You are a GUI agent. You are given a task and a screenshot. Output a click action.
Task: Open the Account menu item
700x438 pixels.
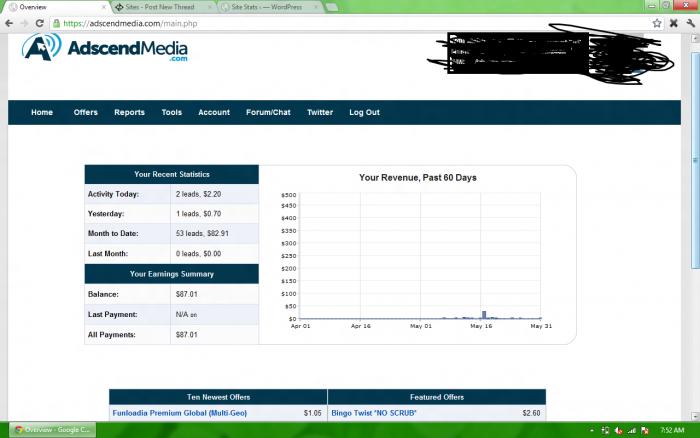coord(214,113)
